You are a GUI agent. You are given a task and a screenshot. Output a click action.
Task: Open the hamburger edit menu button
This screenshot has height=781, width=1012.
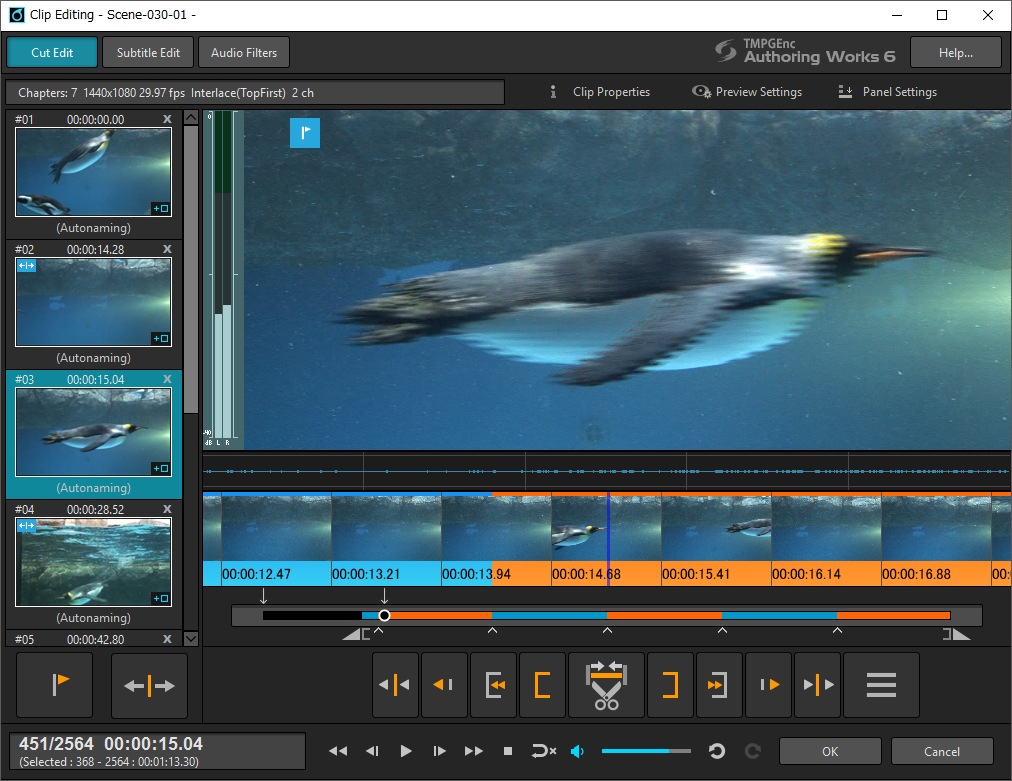(880, 685)
